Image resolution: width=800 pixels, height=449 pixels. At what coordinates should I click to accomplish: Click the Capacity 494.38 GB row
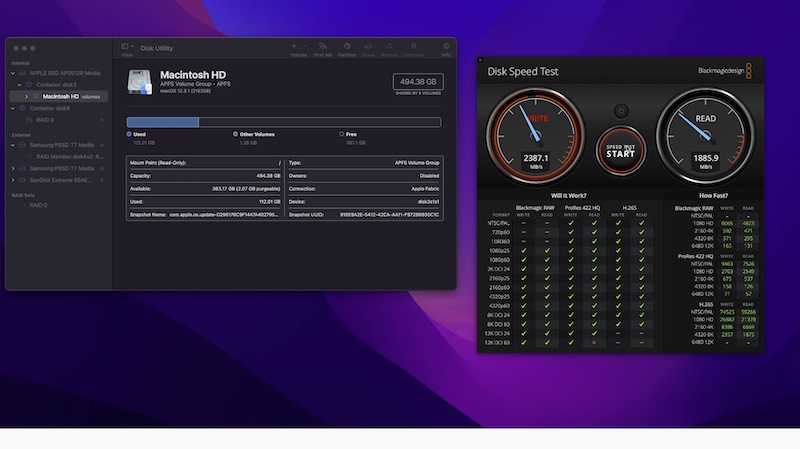205,176
